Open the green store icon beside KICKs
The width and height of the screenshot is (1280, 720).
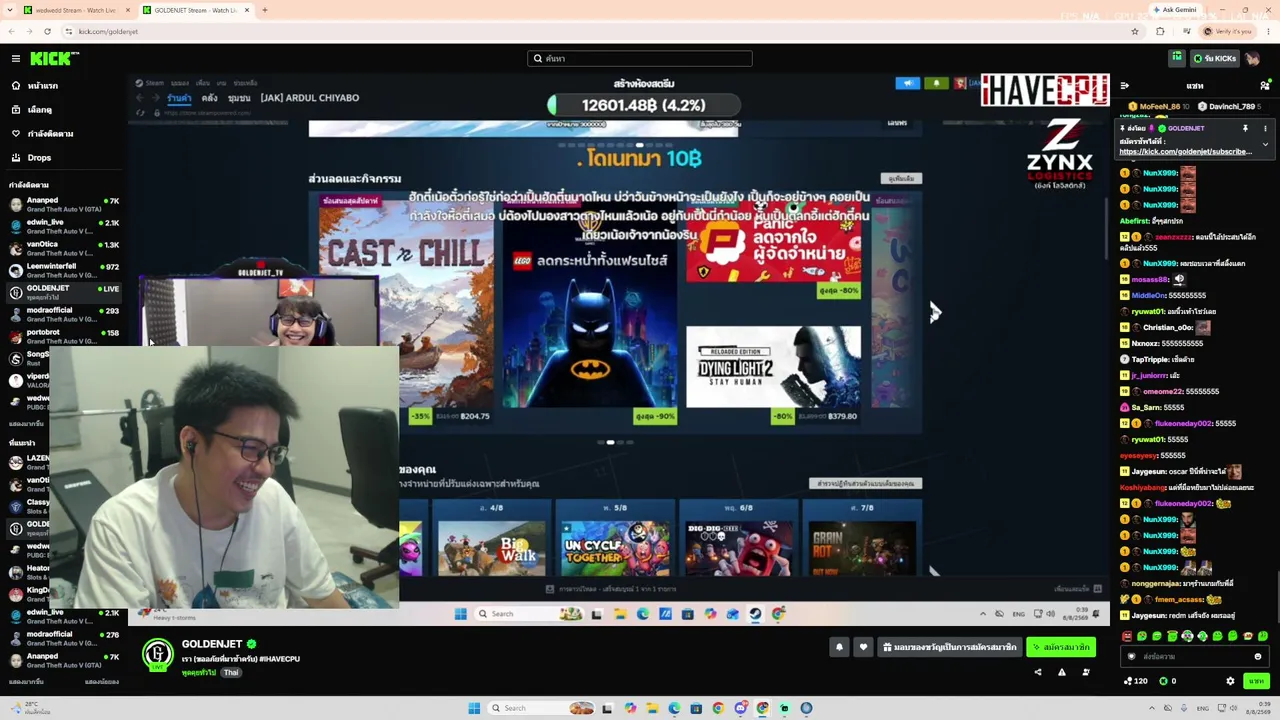pyautogui.click(x=1177, y=58)
